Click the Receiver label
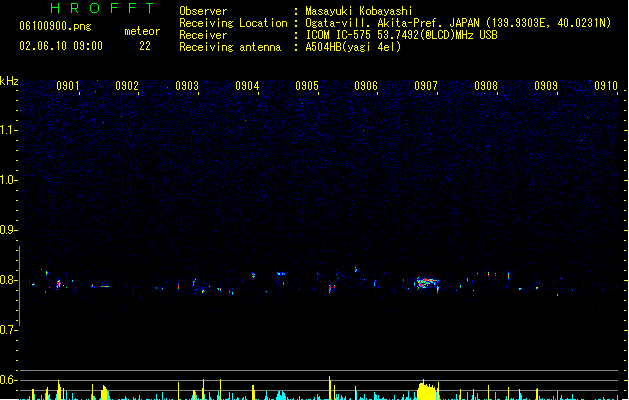Viewport: 629px width, 400px height. 203,35
